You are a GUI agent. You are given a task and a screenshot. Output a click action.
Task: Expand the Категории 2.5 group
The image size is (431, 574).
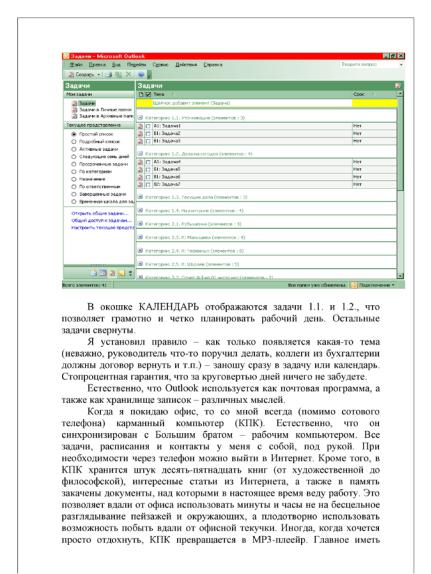(x=140, y=264)
